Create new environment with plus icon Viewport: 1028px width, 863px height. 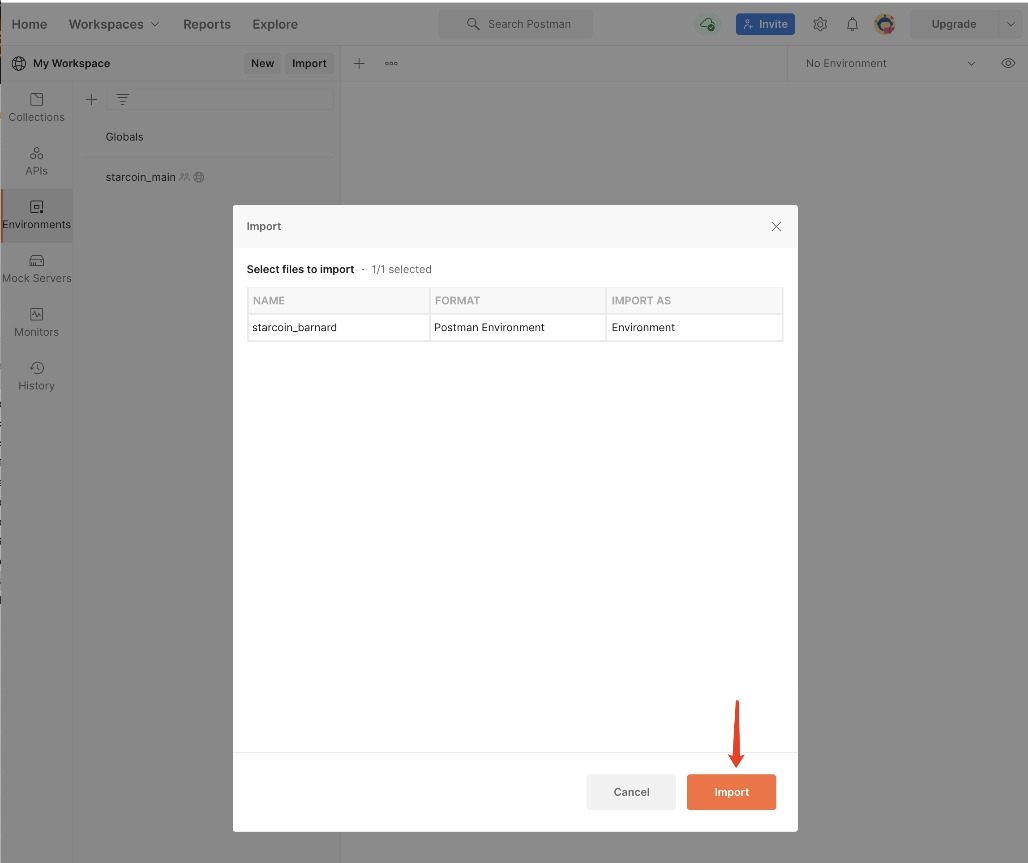tap(92, 100)
